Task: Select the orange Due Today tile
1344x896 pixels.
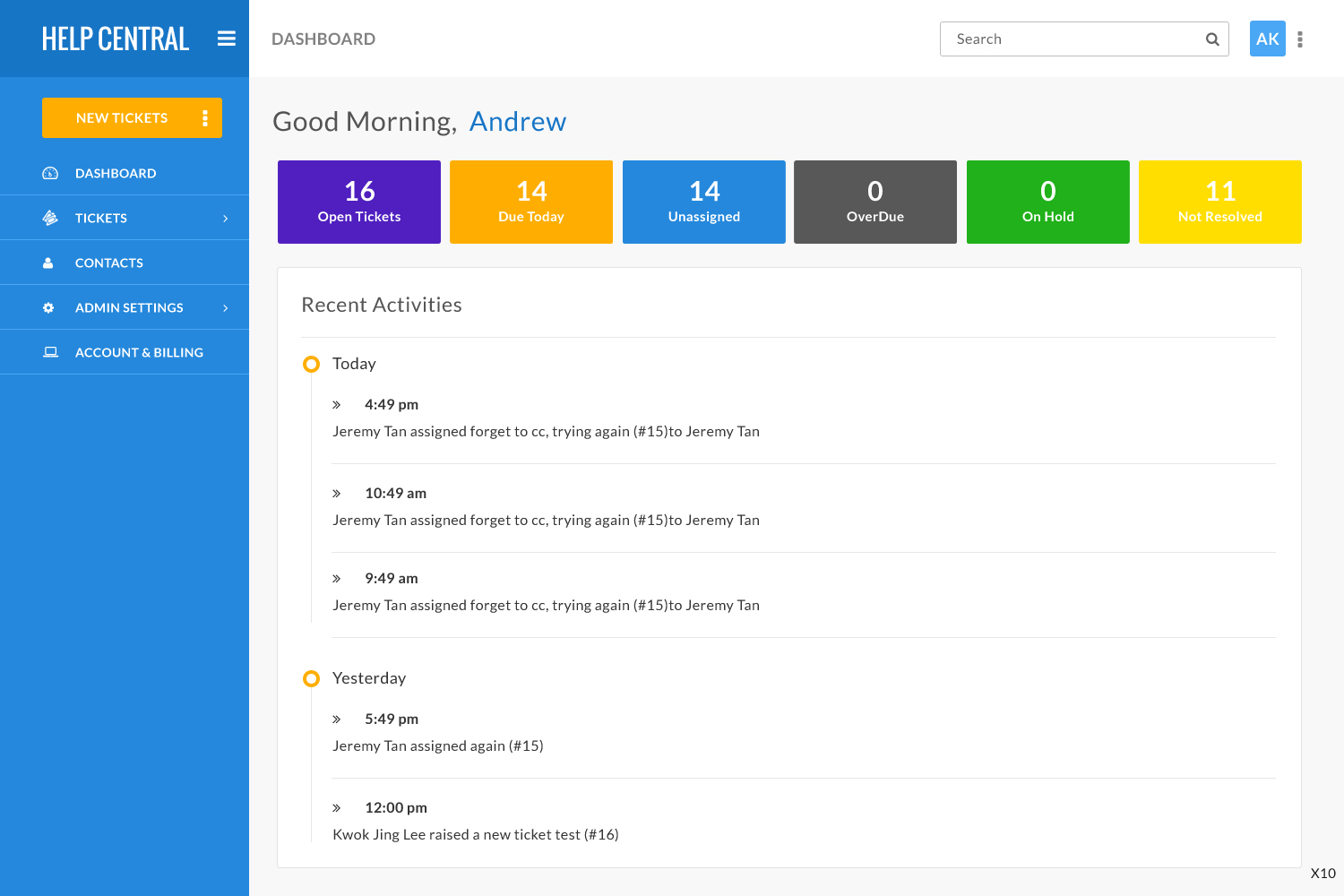Action: [x=531, y=202]
